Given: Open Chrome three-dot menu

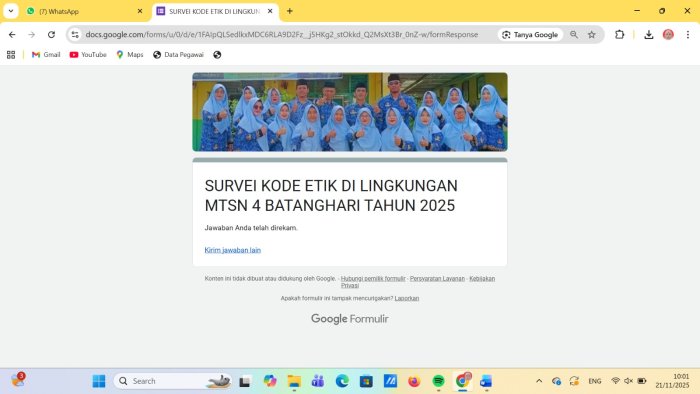Looking at the screenshot, I should (688, 34).
